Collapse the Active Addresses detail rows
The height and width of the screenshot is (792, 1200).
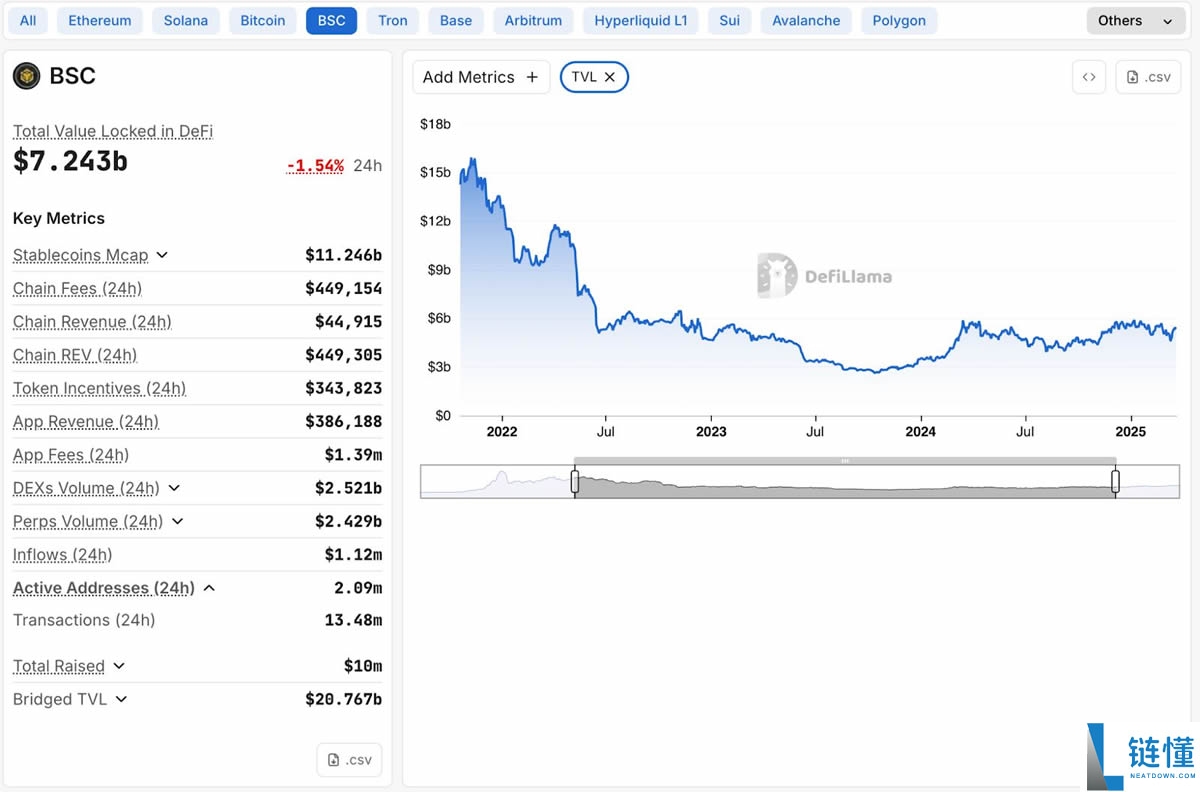pos(209,588)
